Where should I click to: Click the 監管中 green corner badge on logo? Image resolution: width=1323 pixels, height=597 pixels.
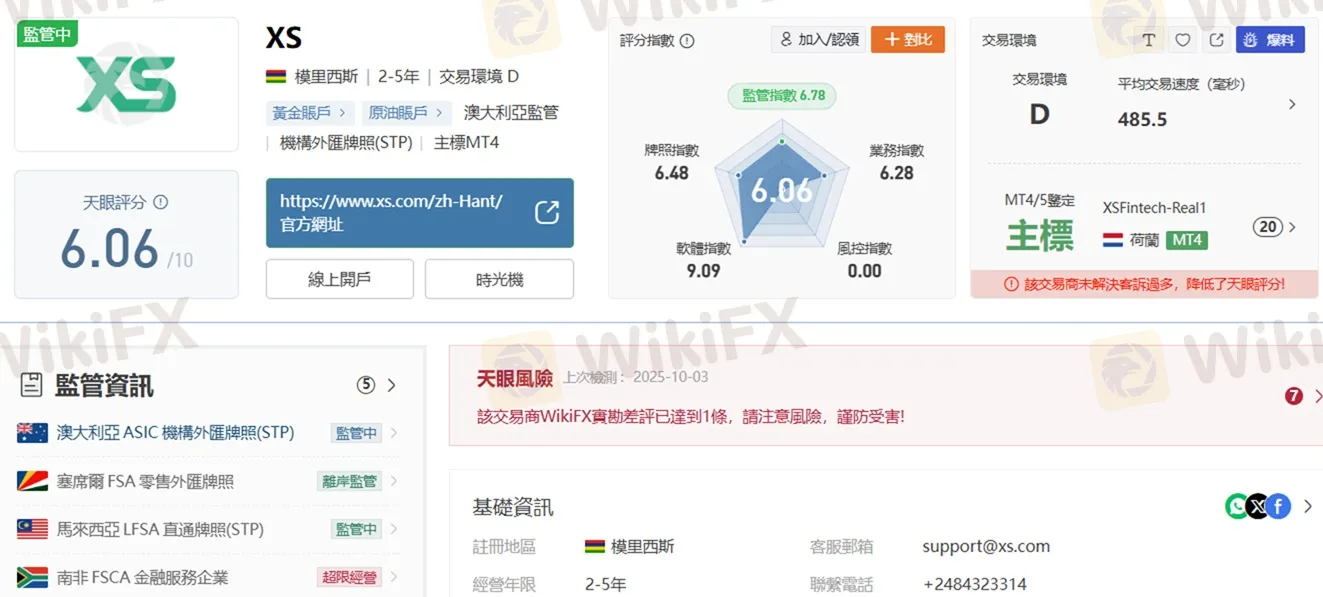pyautogui.click(x=47, y=33)
